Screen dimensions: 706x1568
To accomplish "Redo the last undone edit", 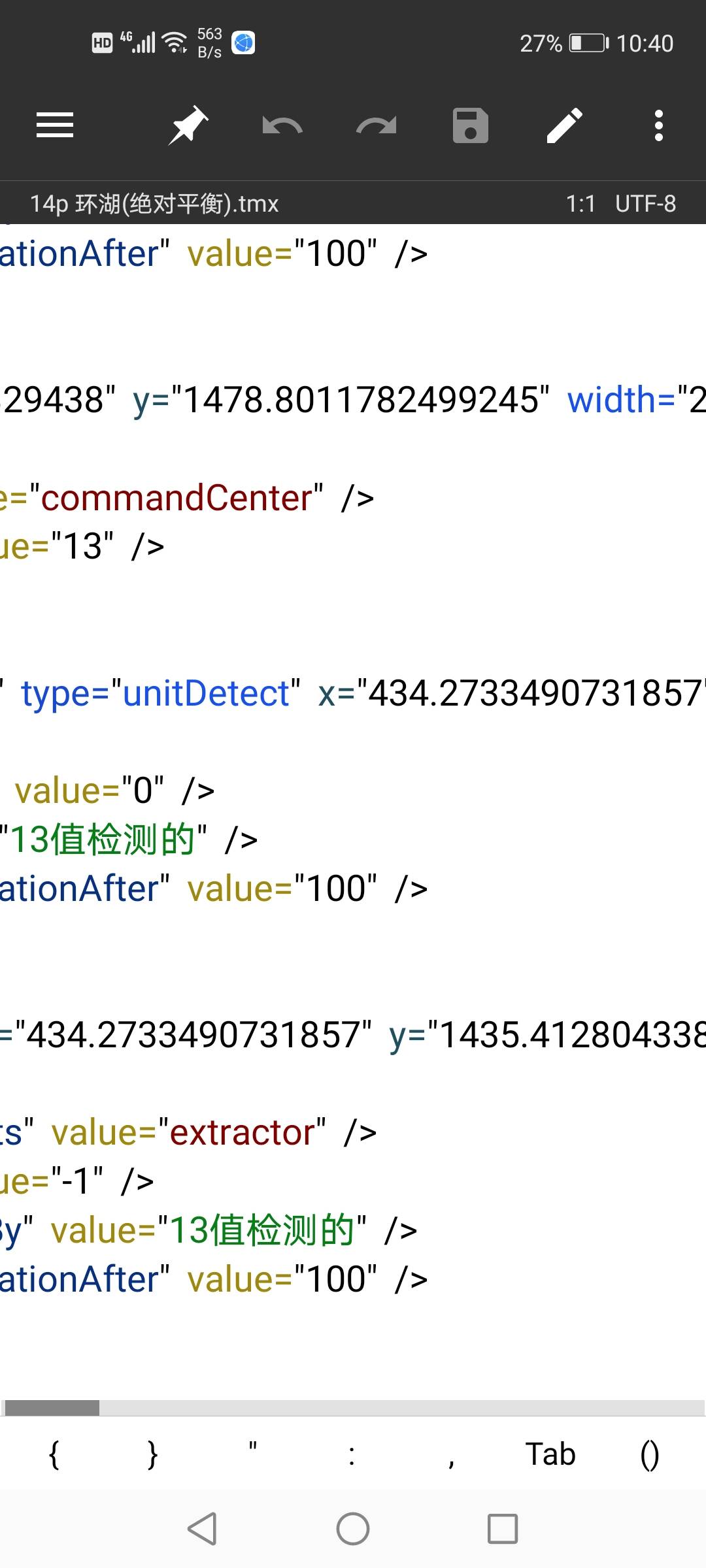I will point(376,125).
